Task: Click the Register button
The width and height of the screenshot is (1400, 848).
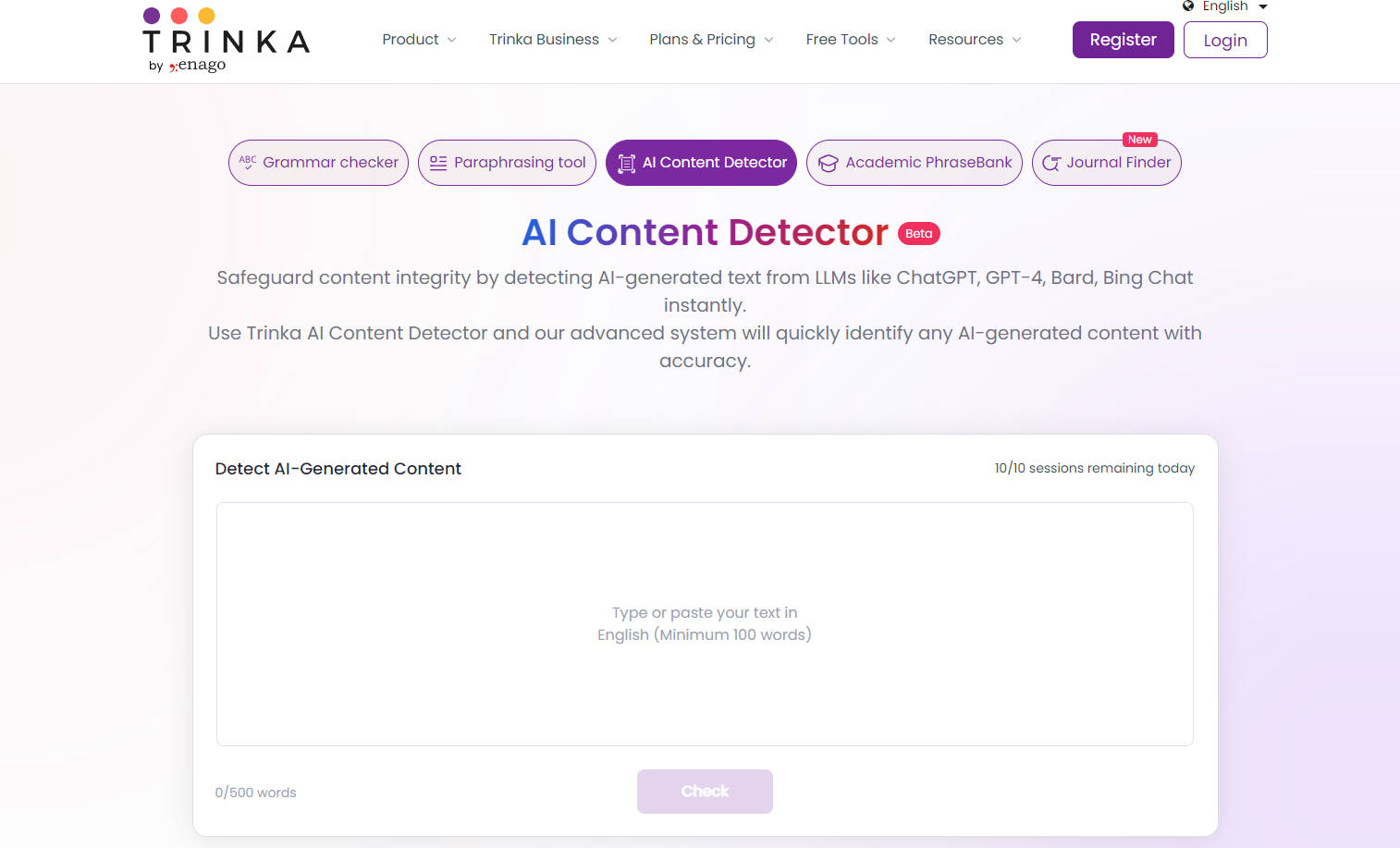Action: click(1123, 39)
